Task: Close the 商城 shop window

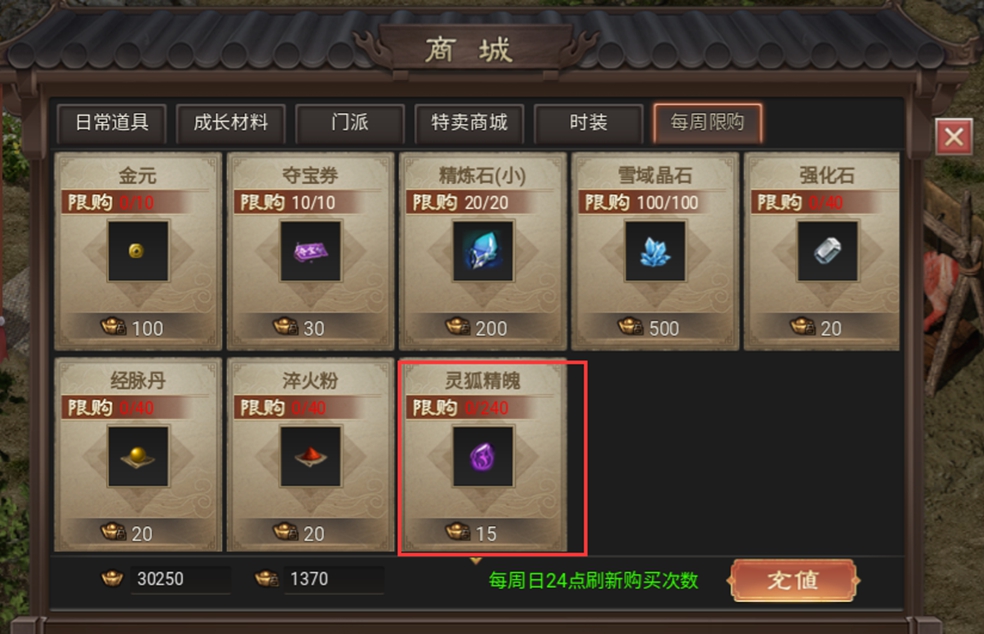Action: 954,136
